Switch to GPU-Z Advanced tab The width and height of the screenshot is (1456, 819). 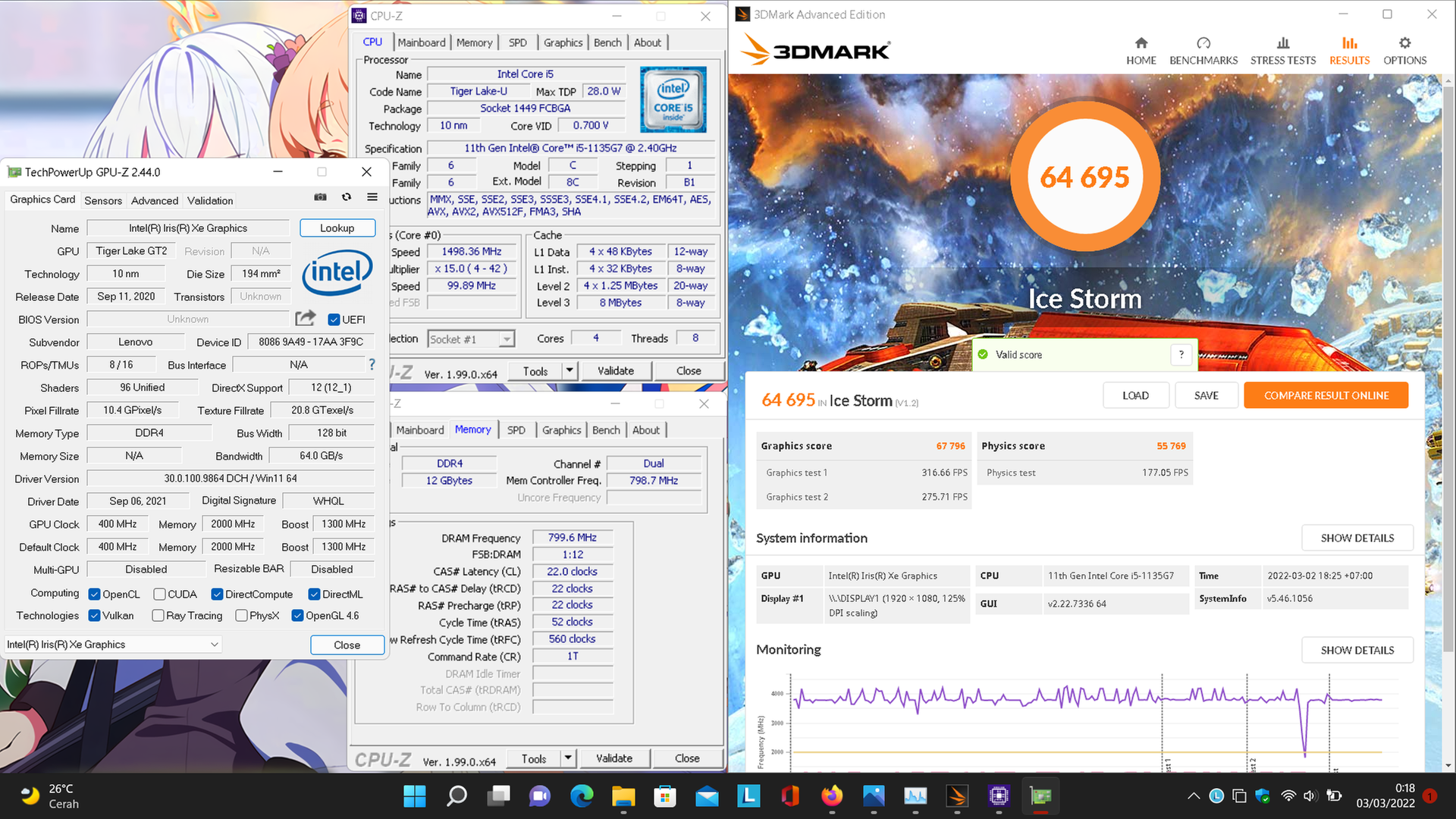tap(155, 200)
